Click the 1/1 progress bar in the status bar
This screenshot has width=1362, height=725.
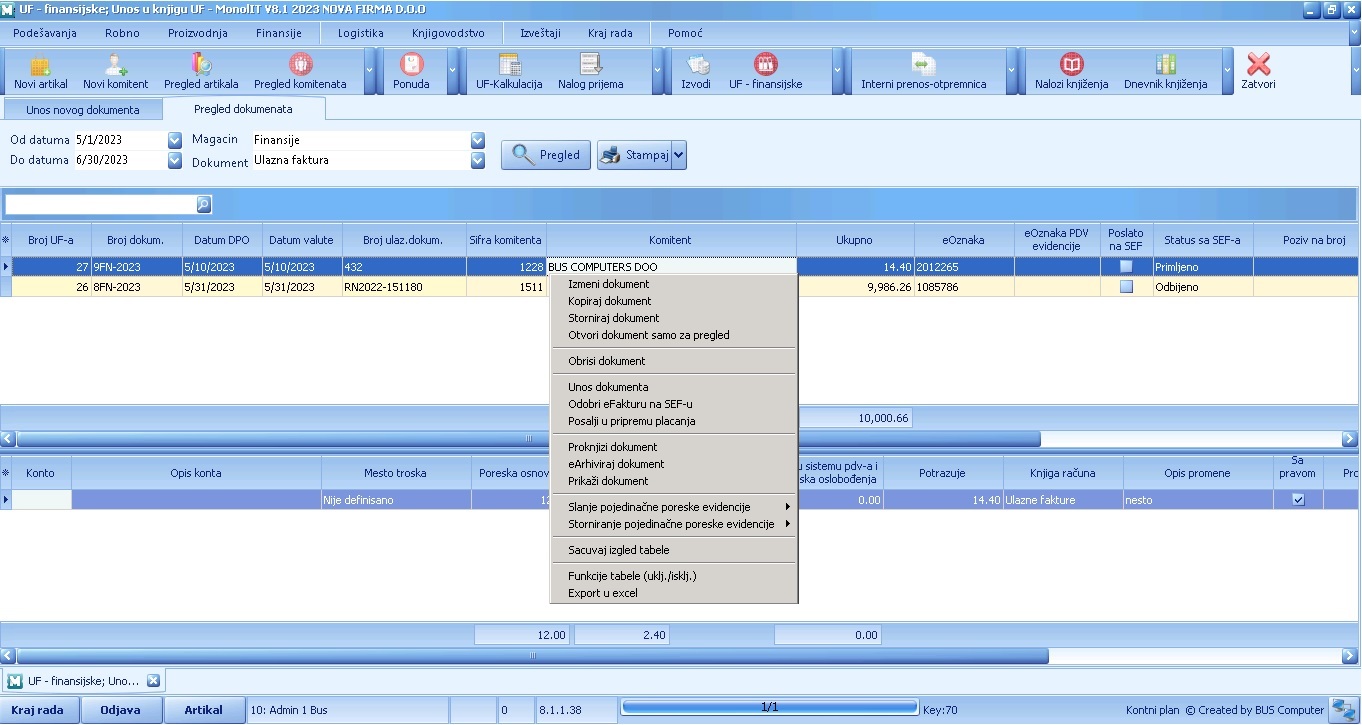[769, 708]
